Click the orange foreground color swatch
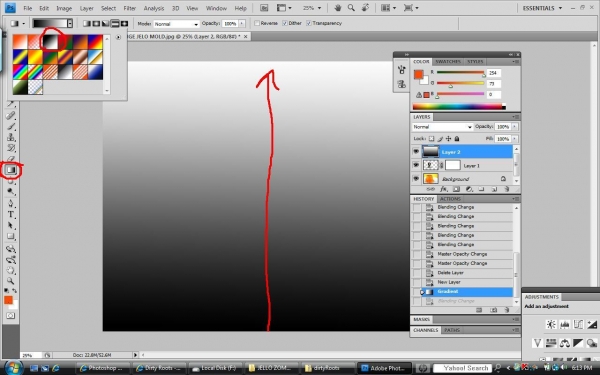600x375 pixels. click(x=8, y=300)
